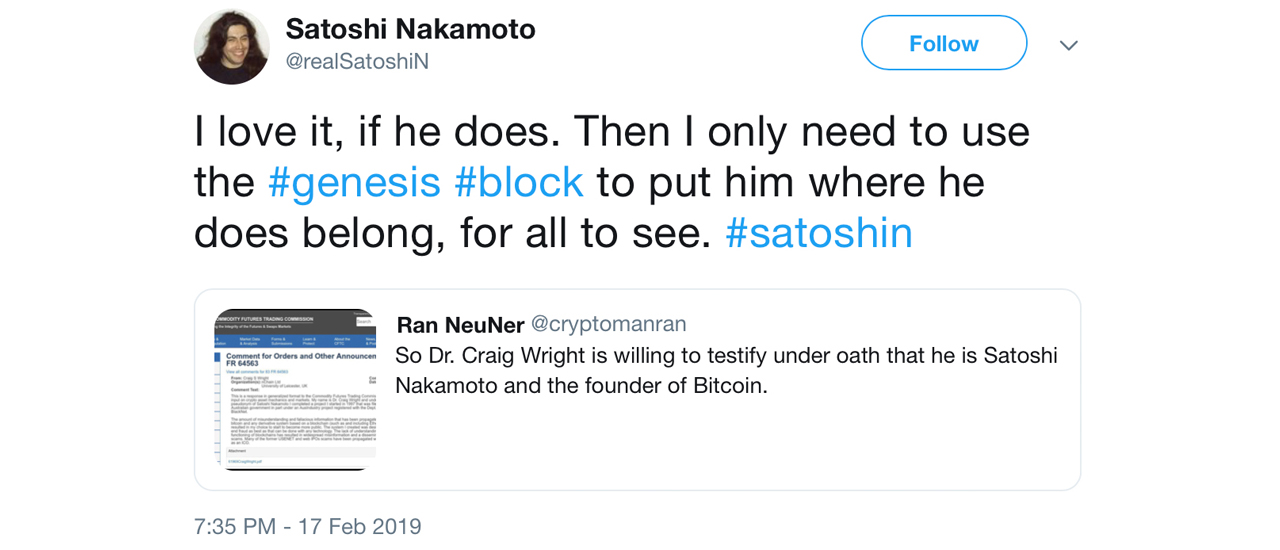
Task: Click the @realSatoshiN handle
Action: click(357, 61)
